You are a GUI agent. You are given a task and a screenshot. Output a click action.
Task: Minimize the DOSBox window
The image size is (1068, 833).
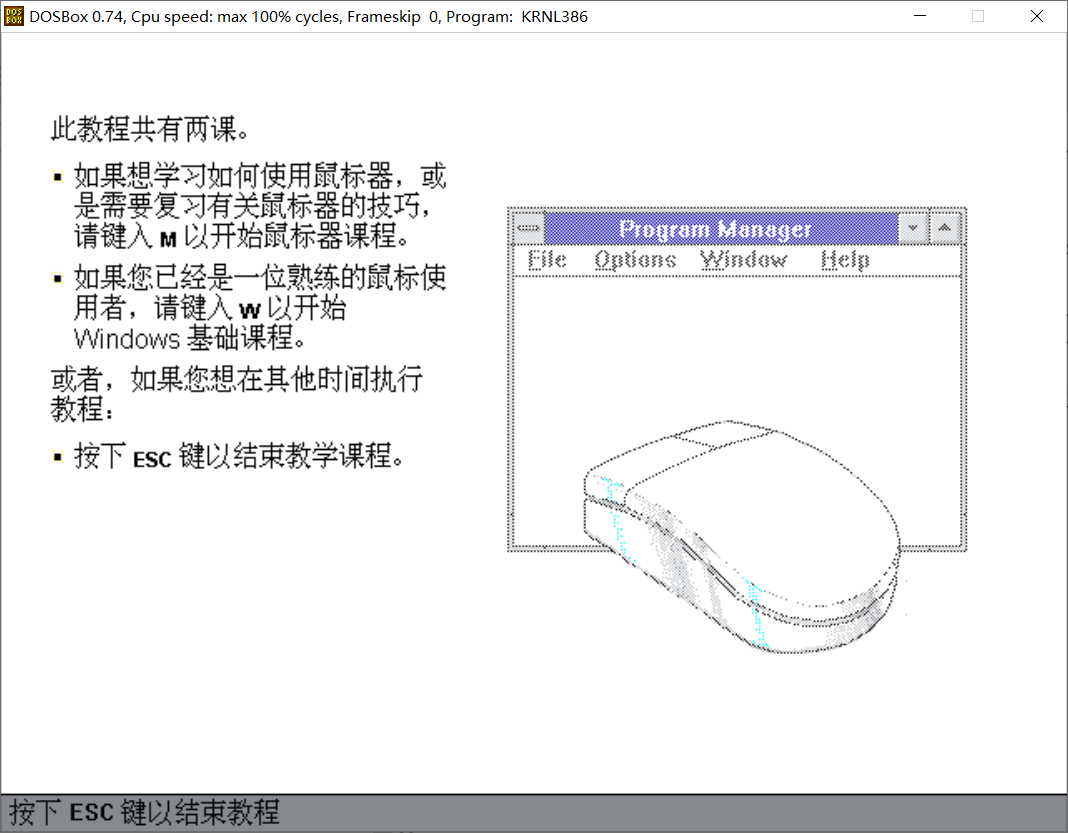click(920, 16)
